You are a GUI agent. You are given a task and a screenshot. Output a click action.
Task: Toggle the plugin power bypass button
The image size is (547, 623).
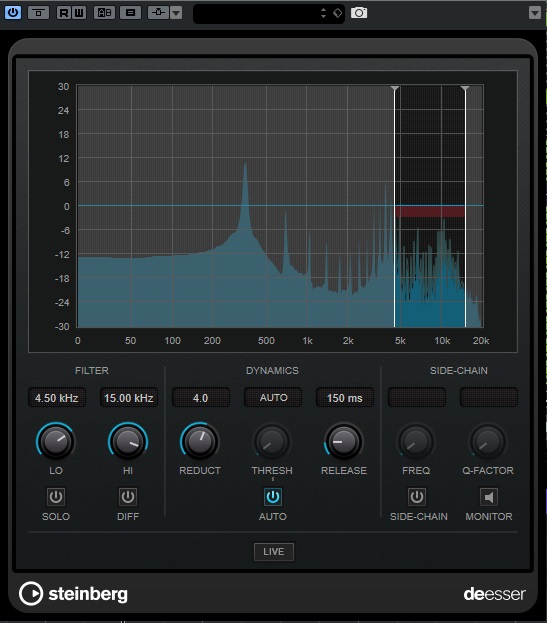click(x=13, y=12)
